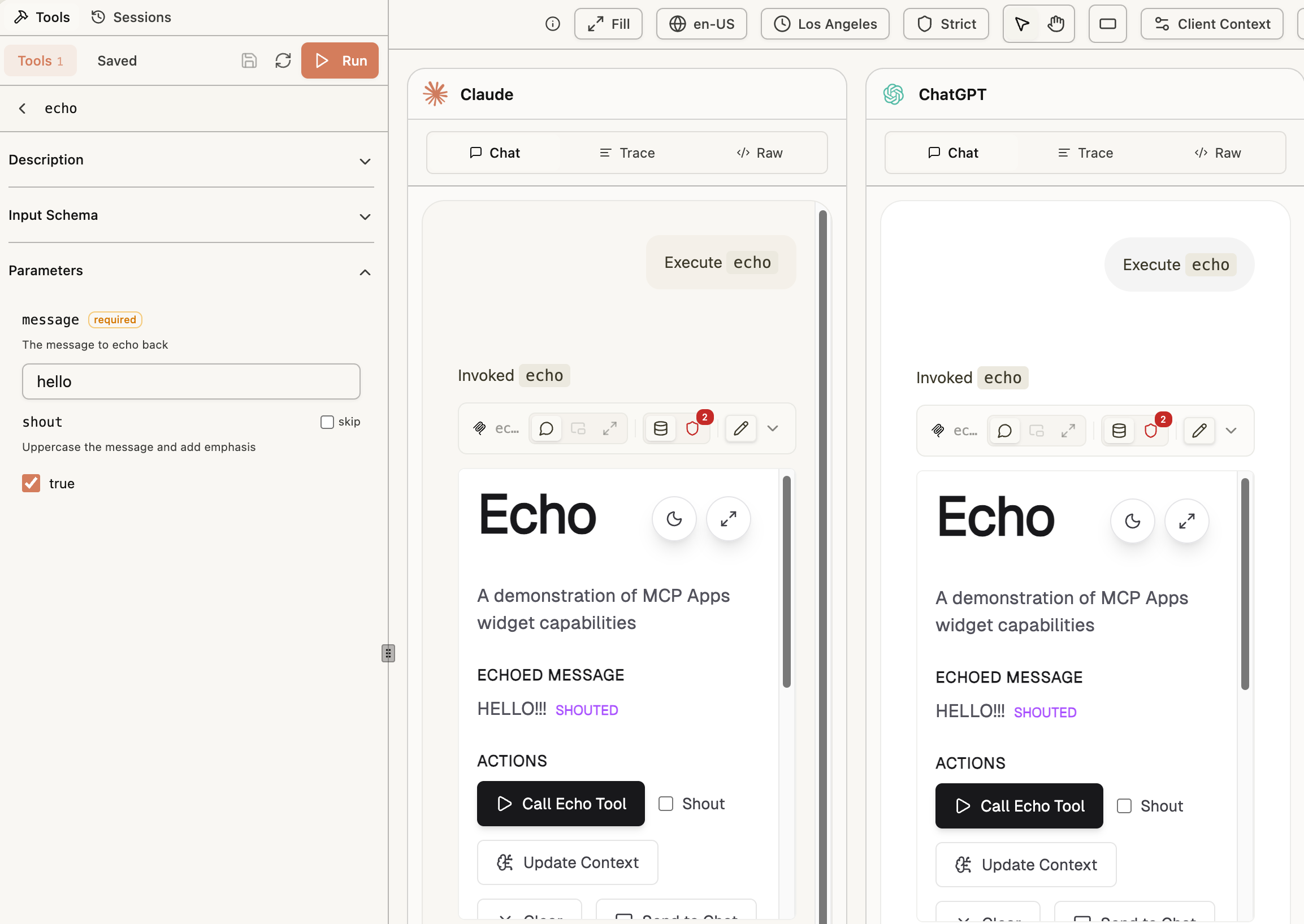Click the pin icon in Claude widget toolbar
Viewport: 1304px width, 924px height.
tap(480, 428)
